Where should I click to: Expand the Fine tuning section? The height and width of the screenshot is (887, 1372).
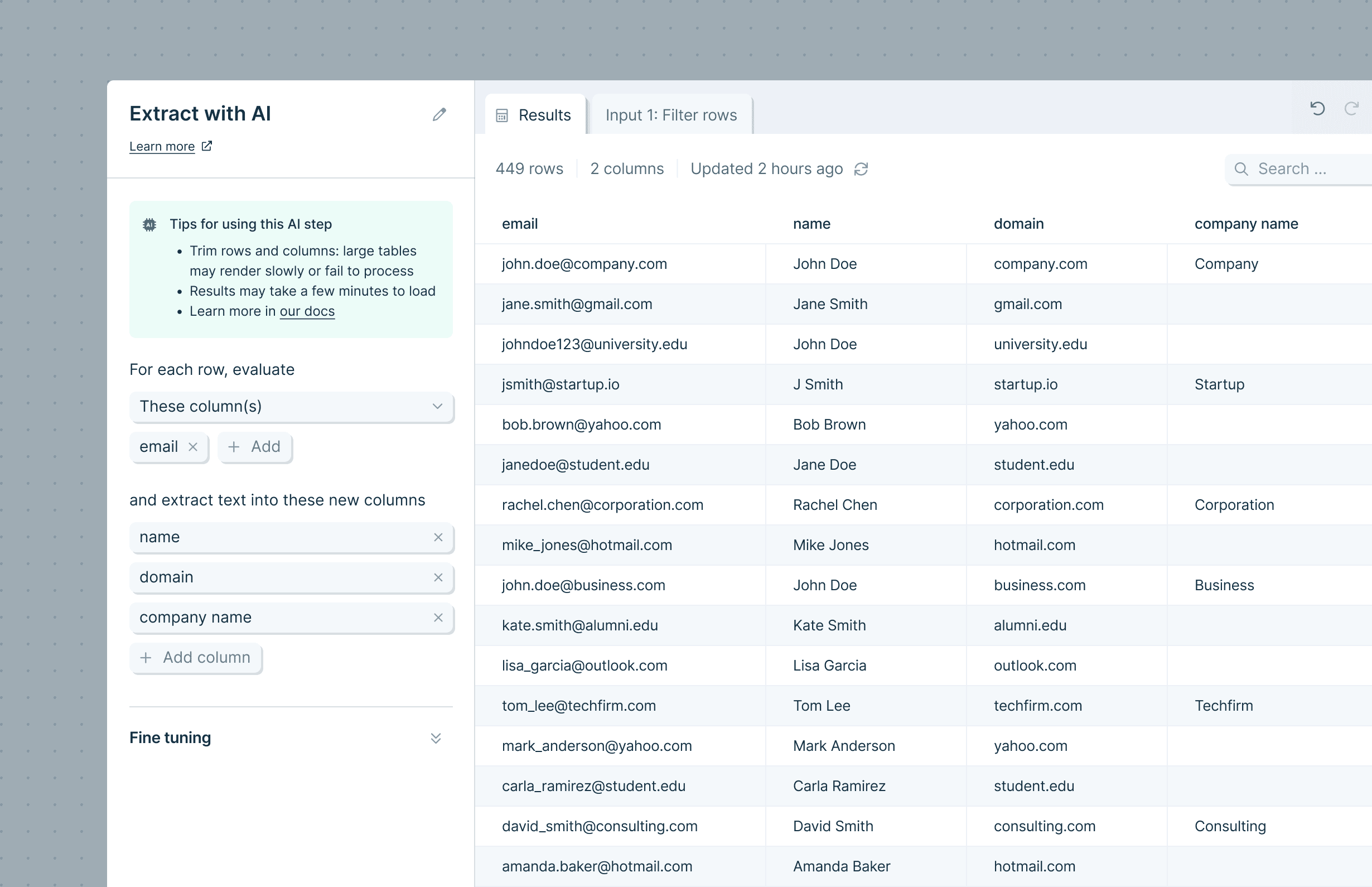tap(436, 738)
